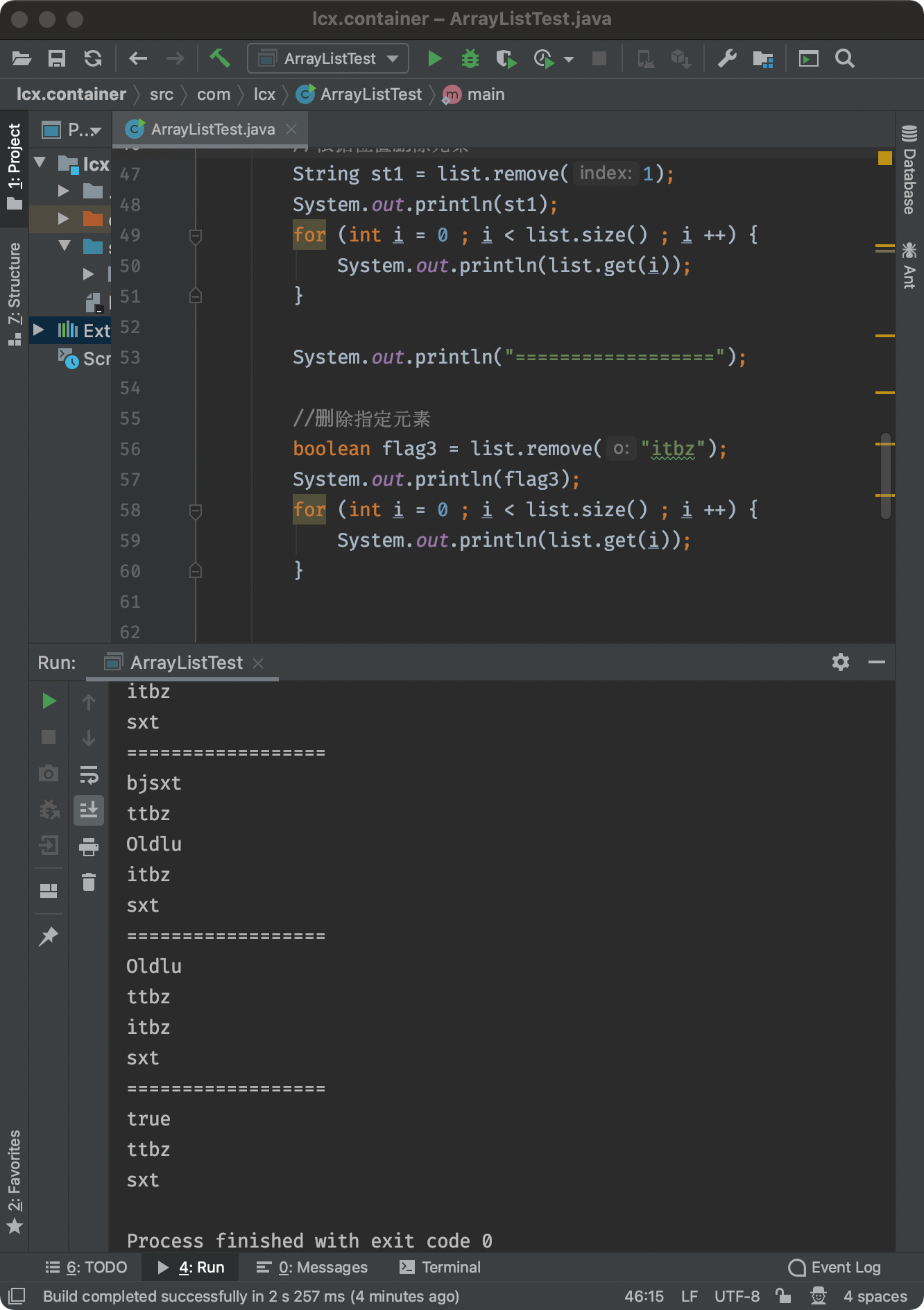Open the Event Log
The width and height of the screenshot is (924, 1310).
point(835,1268)
